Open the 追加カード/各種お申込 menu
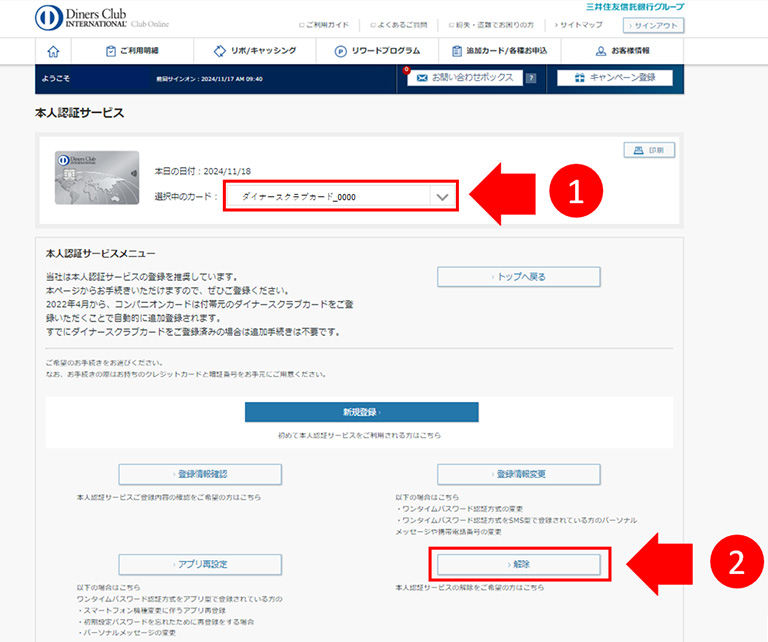Image resolution: width=768 pixels, height=642 pixels. tap(499, 50)
